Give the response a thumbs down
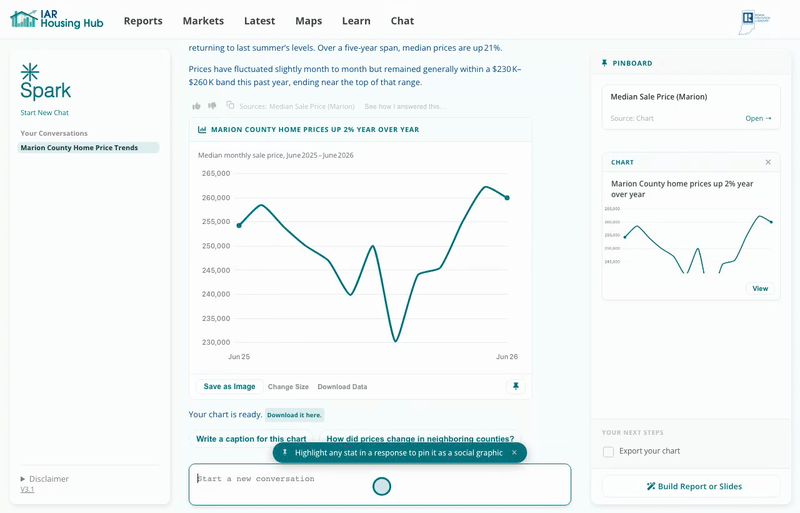The height and width of the screenshot is (513, 800). (x=212, y=106)
